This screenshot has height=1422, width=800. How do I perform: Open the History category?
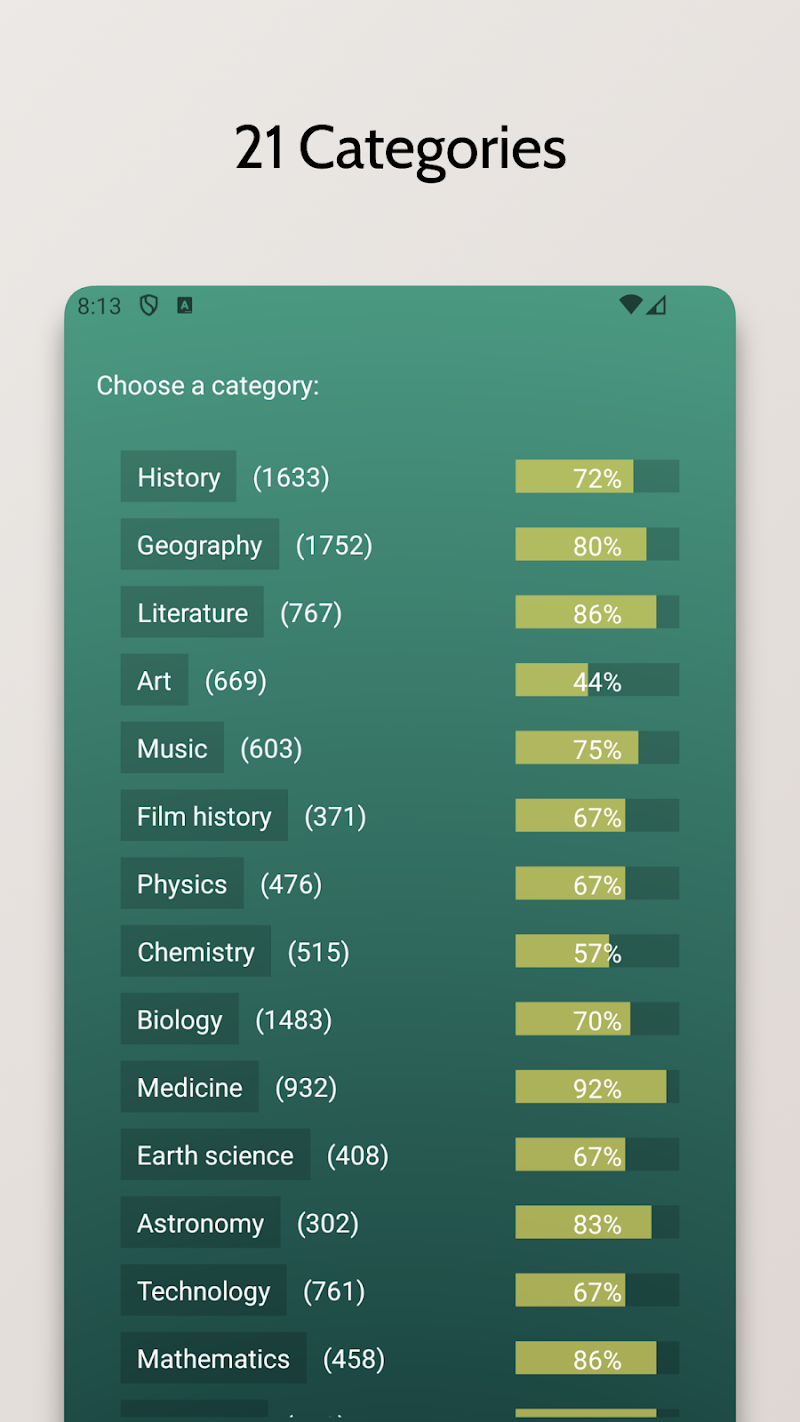pyautogui.click(x=178, y=477)
